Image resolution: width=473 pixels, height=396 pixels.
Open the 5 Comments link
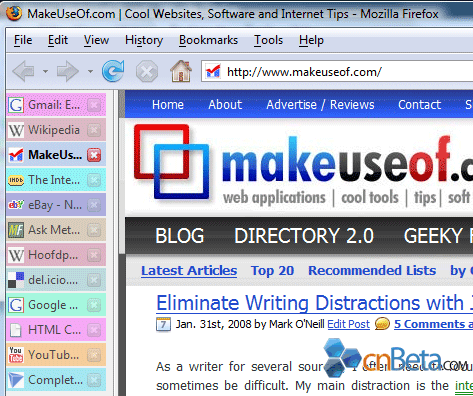pos(433,324)
